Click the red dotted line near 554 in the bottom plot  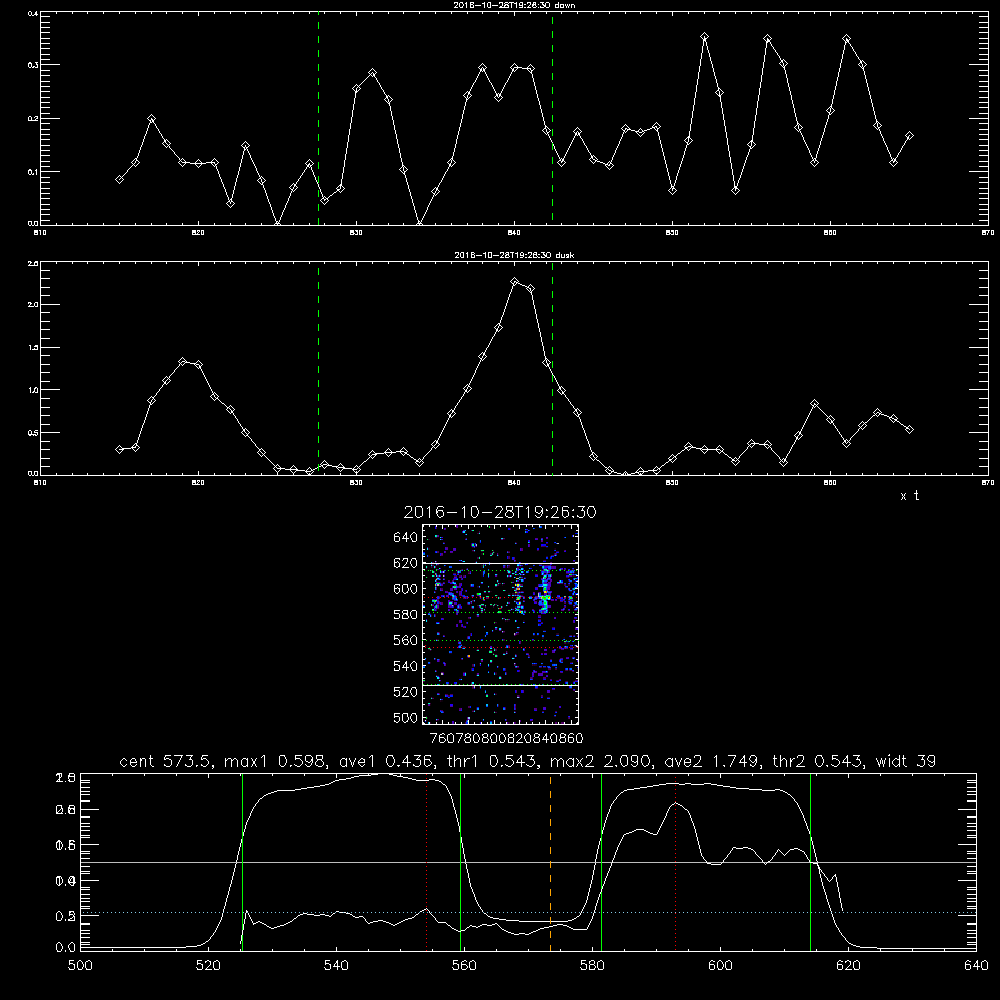(x=427, y=862)
